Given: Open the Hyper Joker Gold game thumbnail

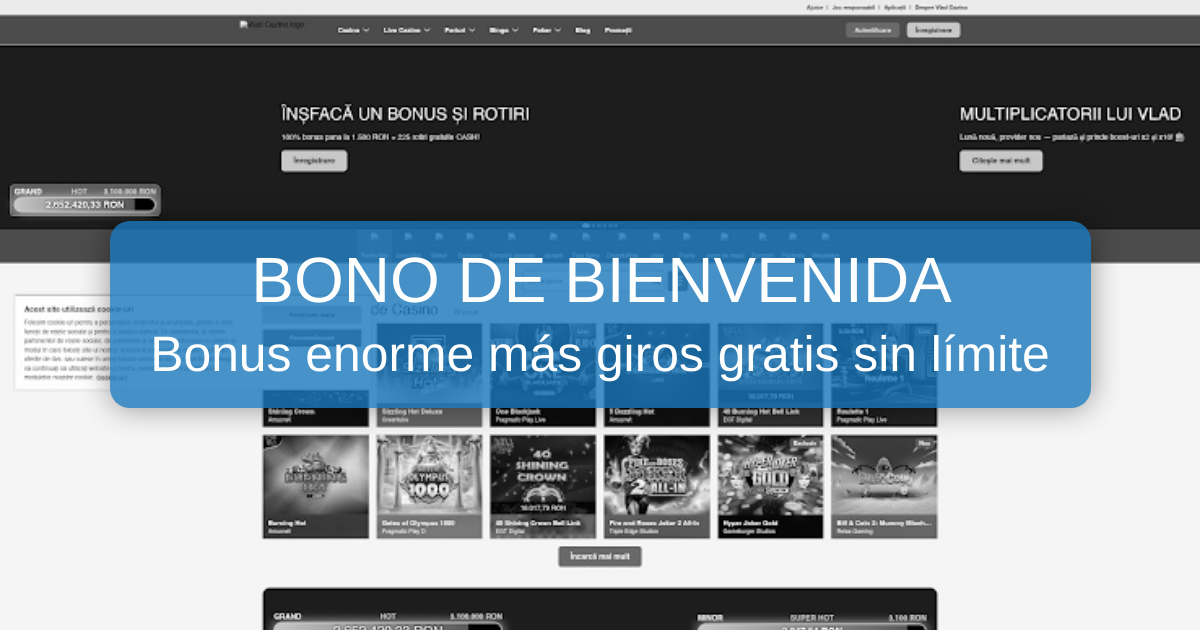Looking at the screenshot, I should tap(771, 486).
